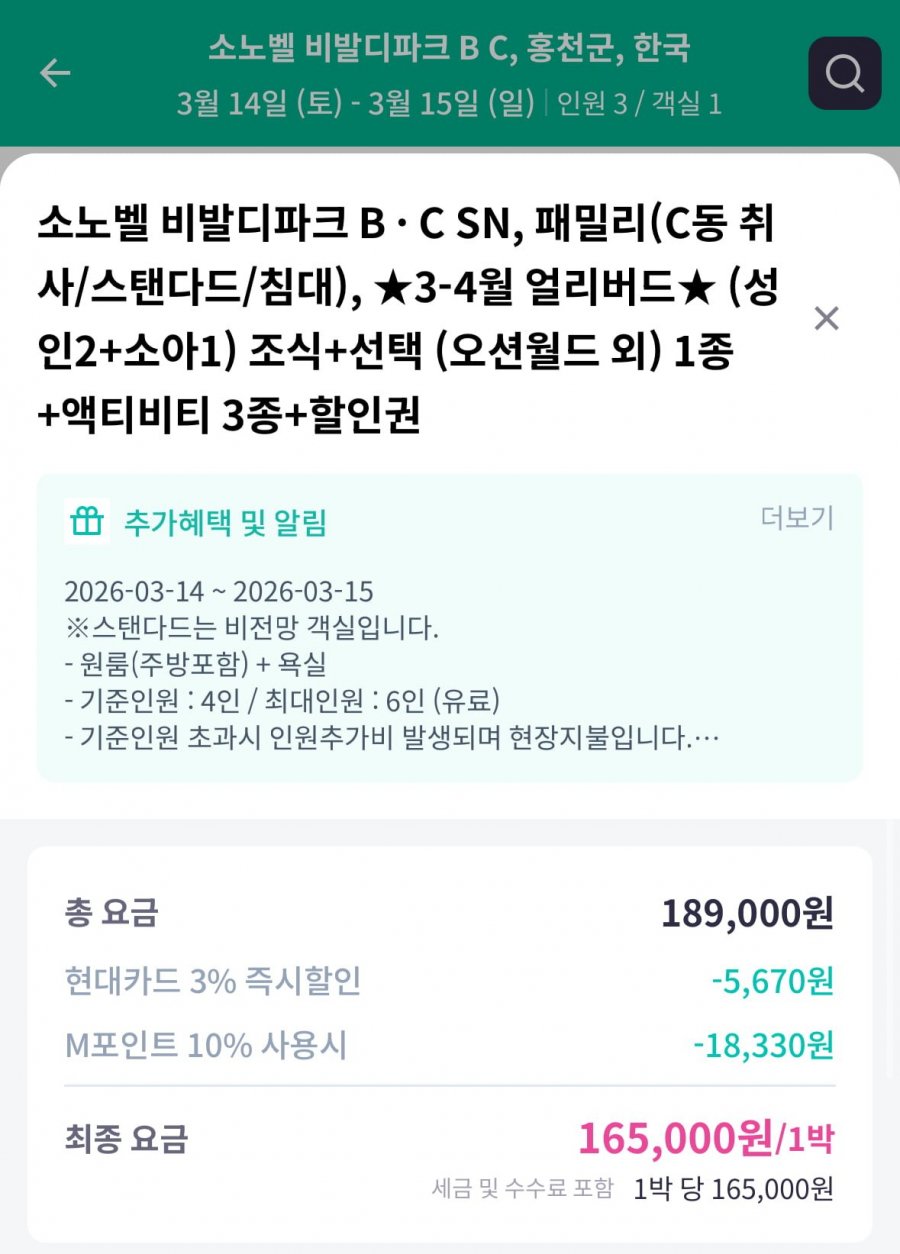Select the M포인트 10% 사용시 row

pos(206,1046)
